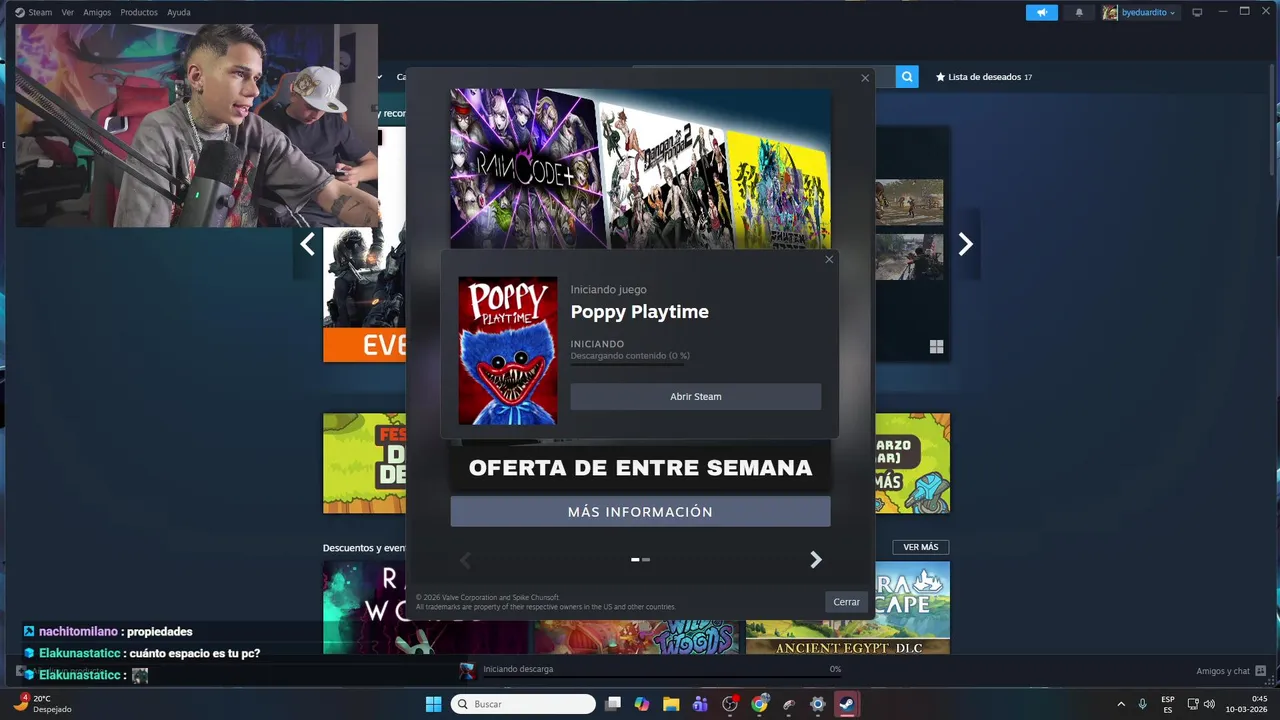The width and height of the screenshot is (1280, 720).
Task: Open the ESP ES language switcher
Action: pyautogui.click(x=1168, y=704)
